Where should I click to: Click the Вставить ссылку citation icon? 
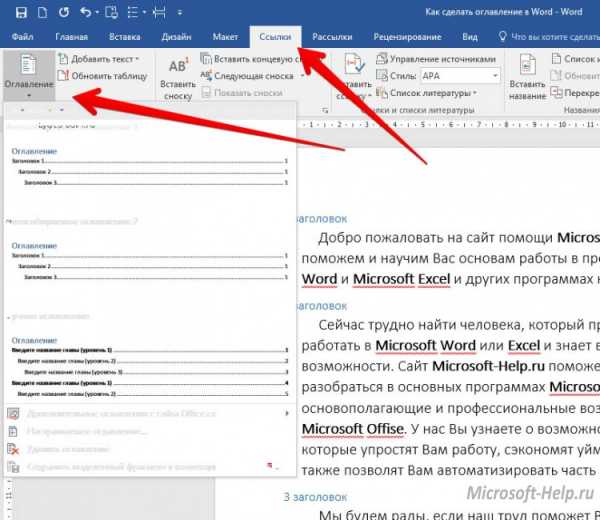pos(355,64)
